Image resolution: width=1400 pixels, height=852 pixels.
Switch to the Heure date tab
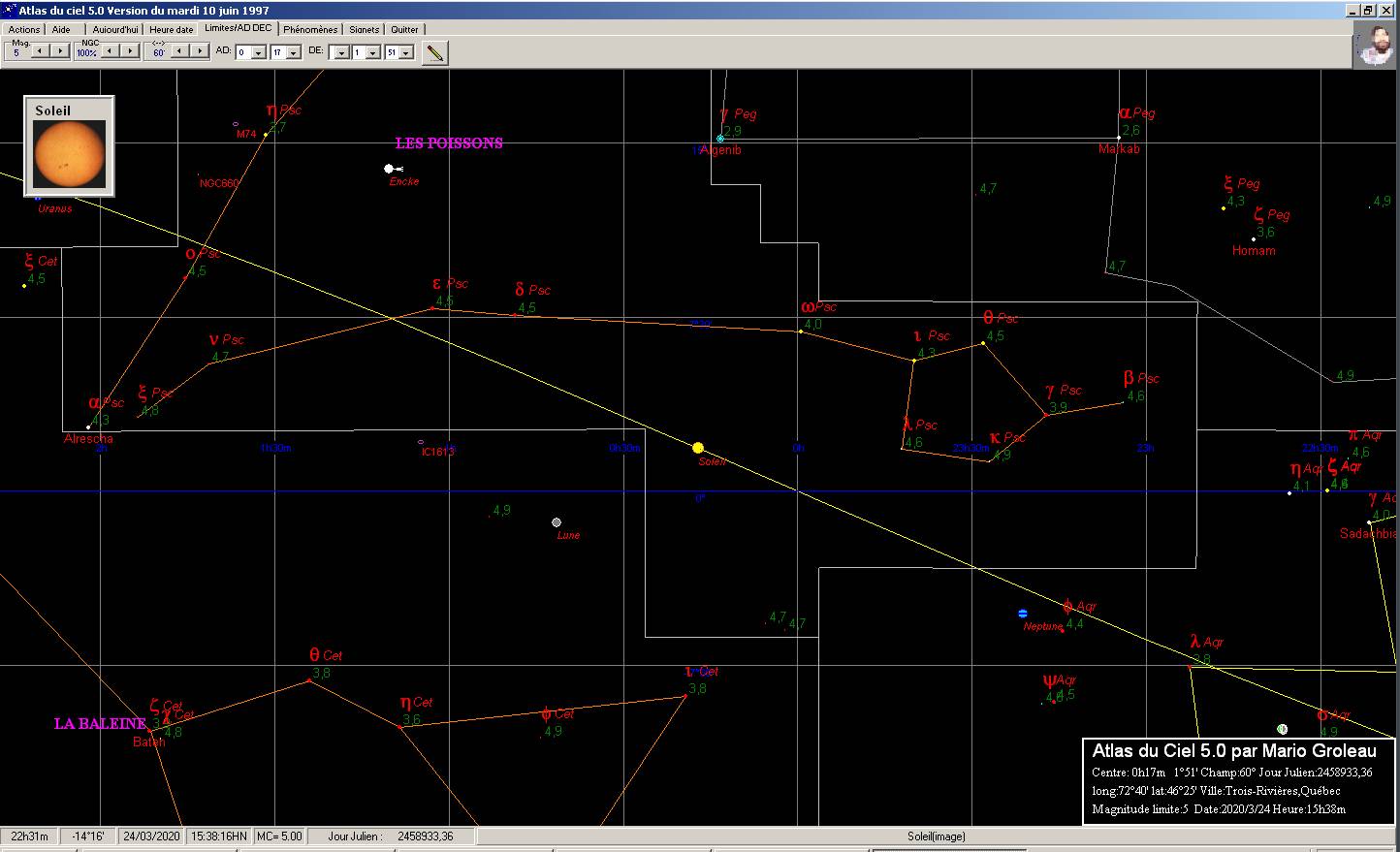tap(172, 30)
